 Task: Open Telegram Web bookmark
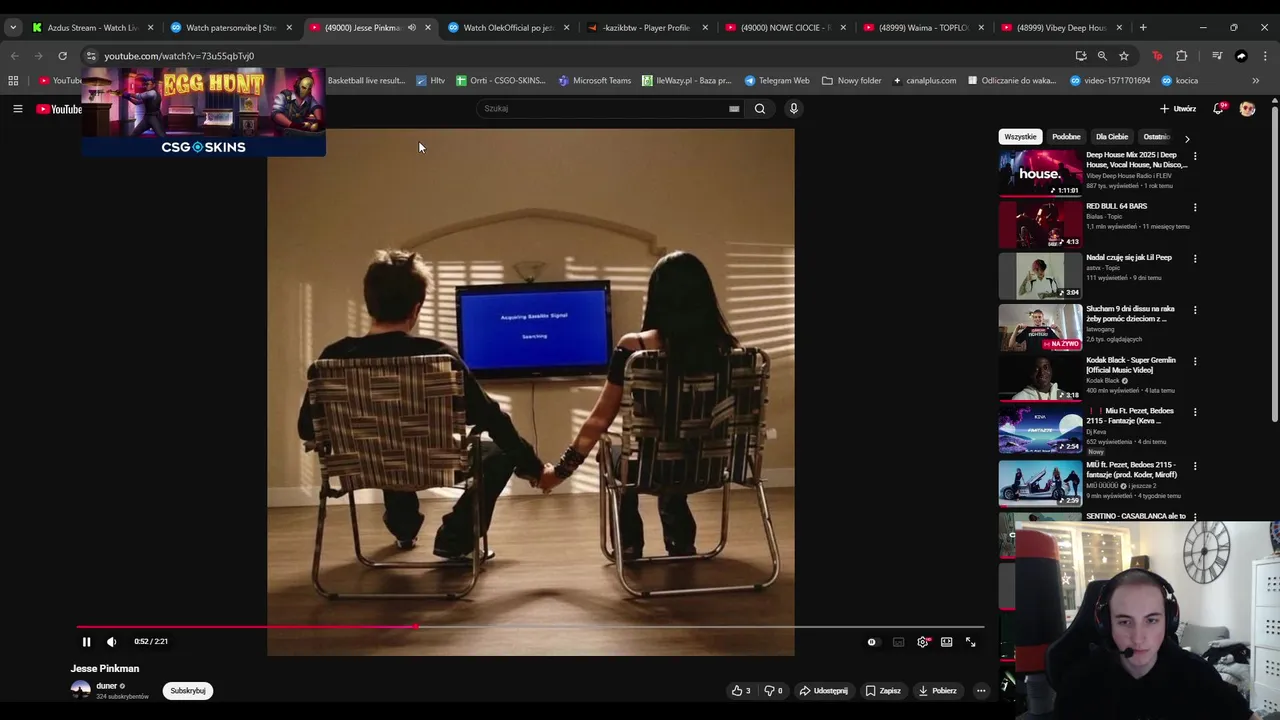777,80
